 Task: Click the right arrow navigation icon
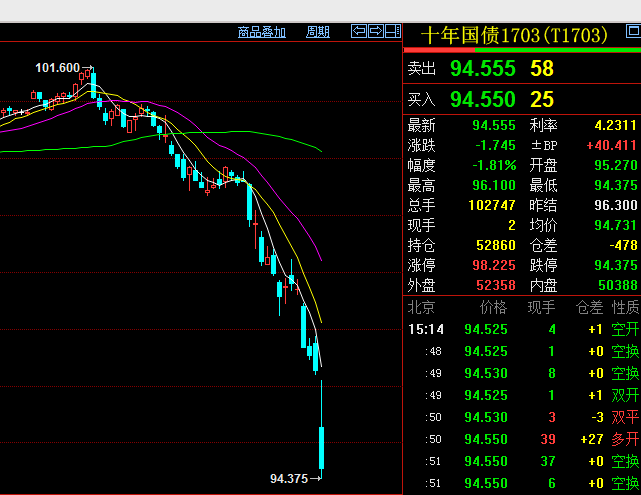coord(376,31)
